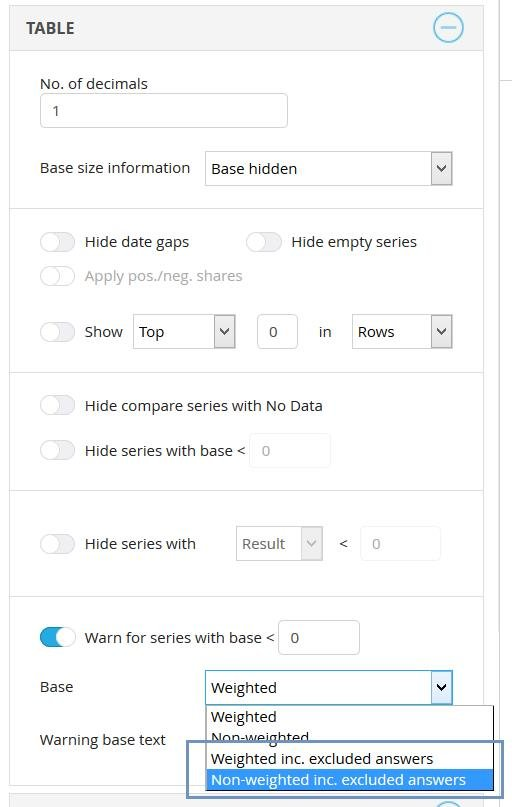Enable Hide empty series switch
Viewport: 512px width, 807px height.
[x=264, y=242]
